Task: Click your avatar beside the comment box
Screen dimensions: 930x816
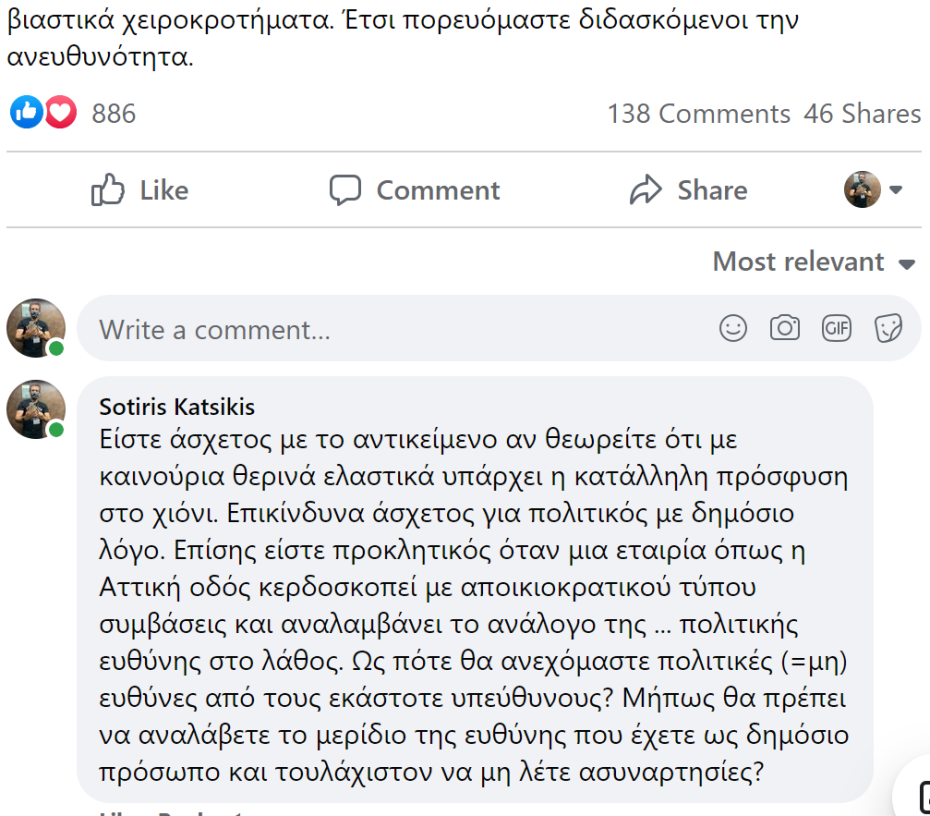Action: pyautogui.click(x=36, y=328)
